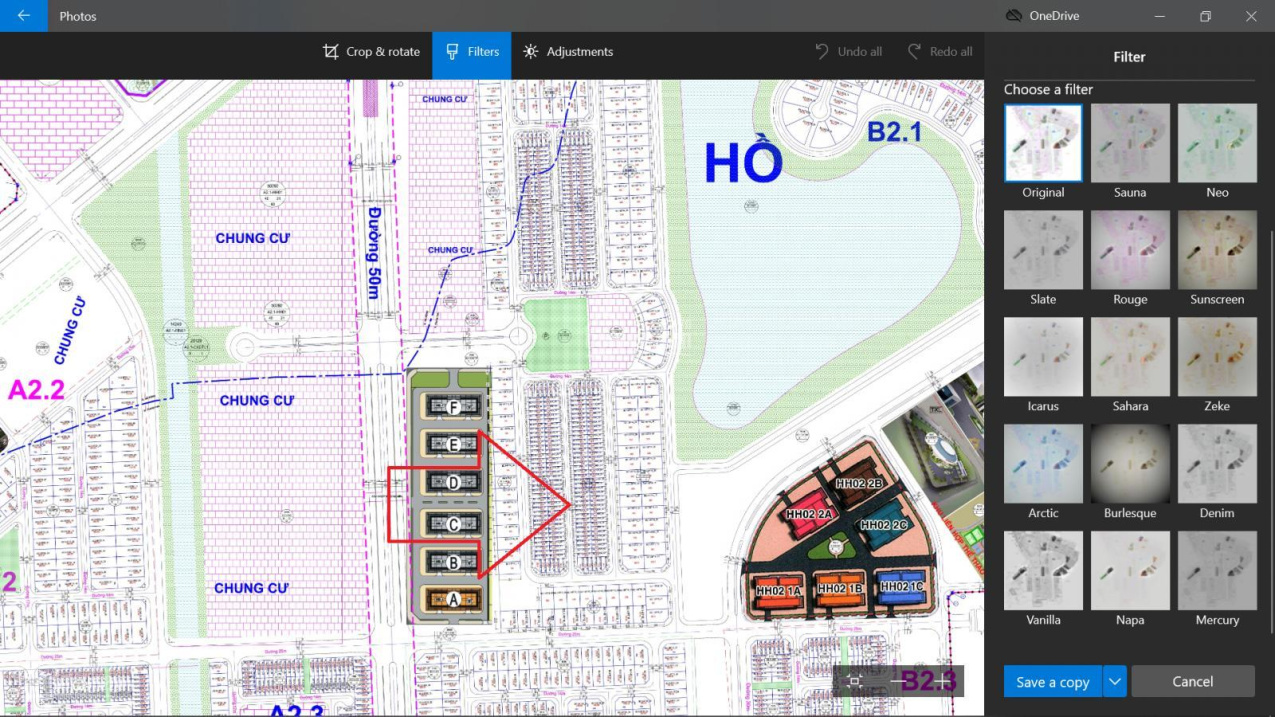Image resolution: width=1275 pixels, height=717 pixels.
Task: Click the fit-to-window zoom icon
Action: [x=854, y=681]
